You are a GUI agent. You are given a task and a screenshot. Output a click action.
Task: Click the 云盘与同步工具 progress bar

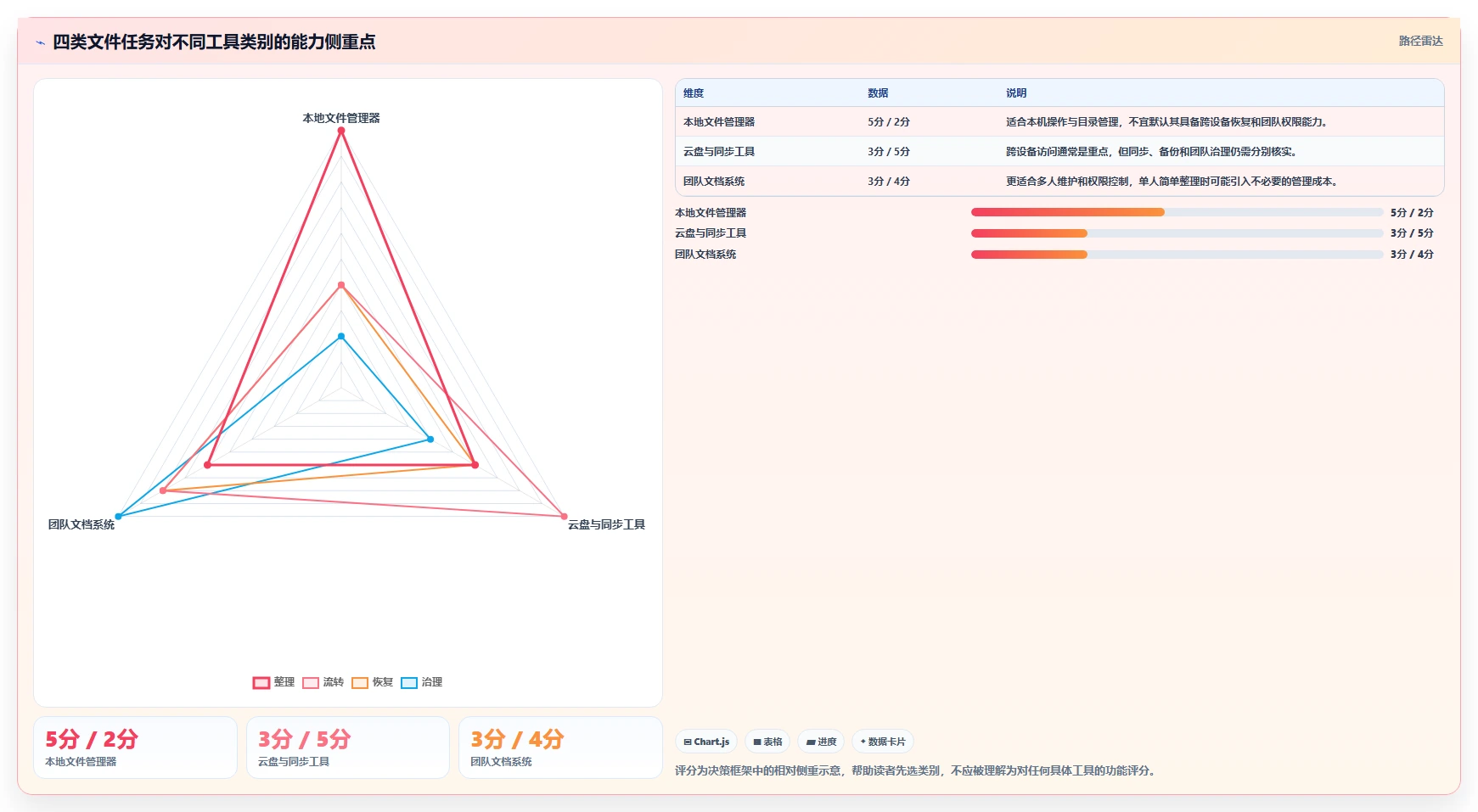click(x=1177, y=233)
